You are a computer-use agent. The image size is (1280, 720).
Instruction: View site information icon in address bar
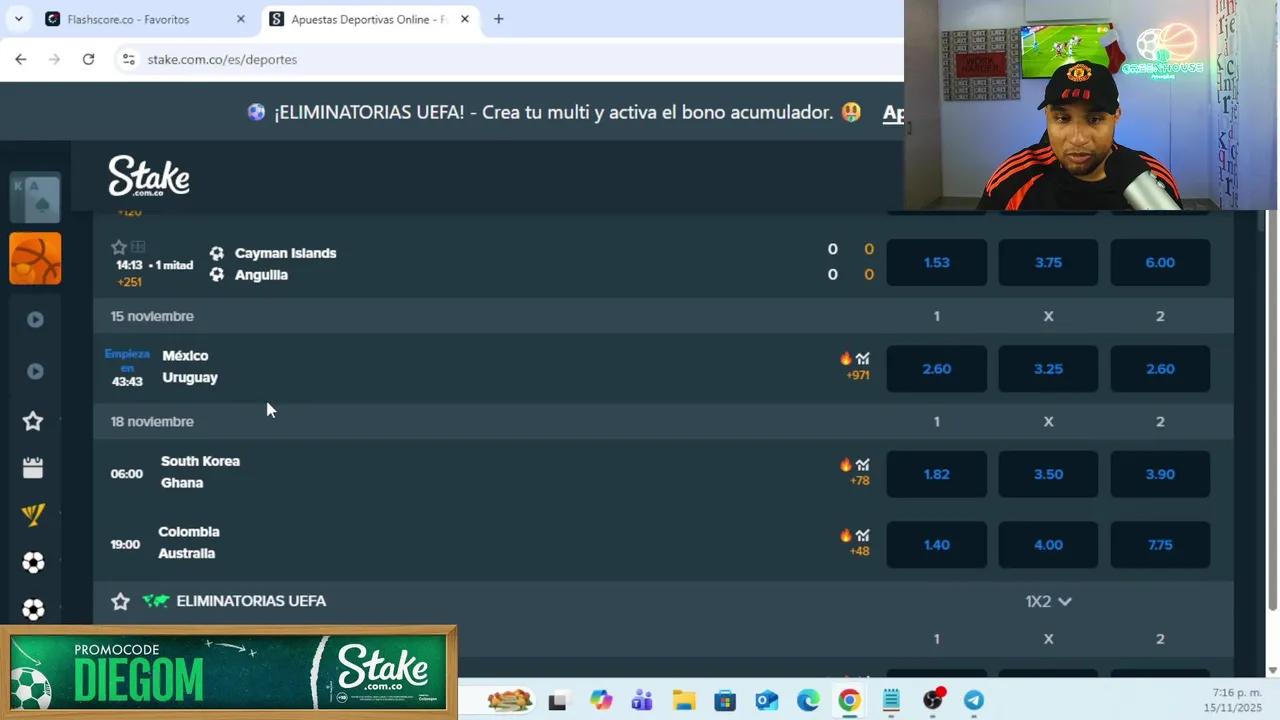128,59
